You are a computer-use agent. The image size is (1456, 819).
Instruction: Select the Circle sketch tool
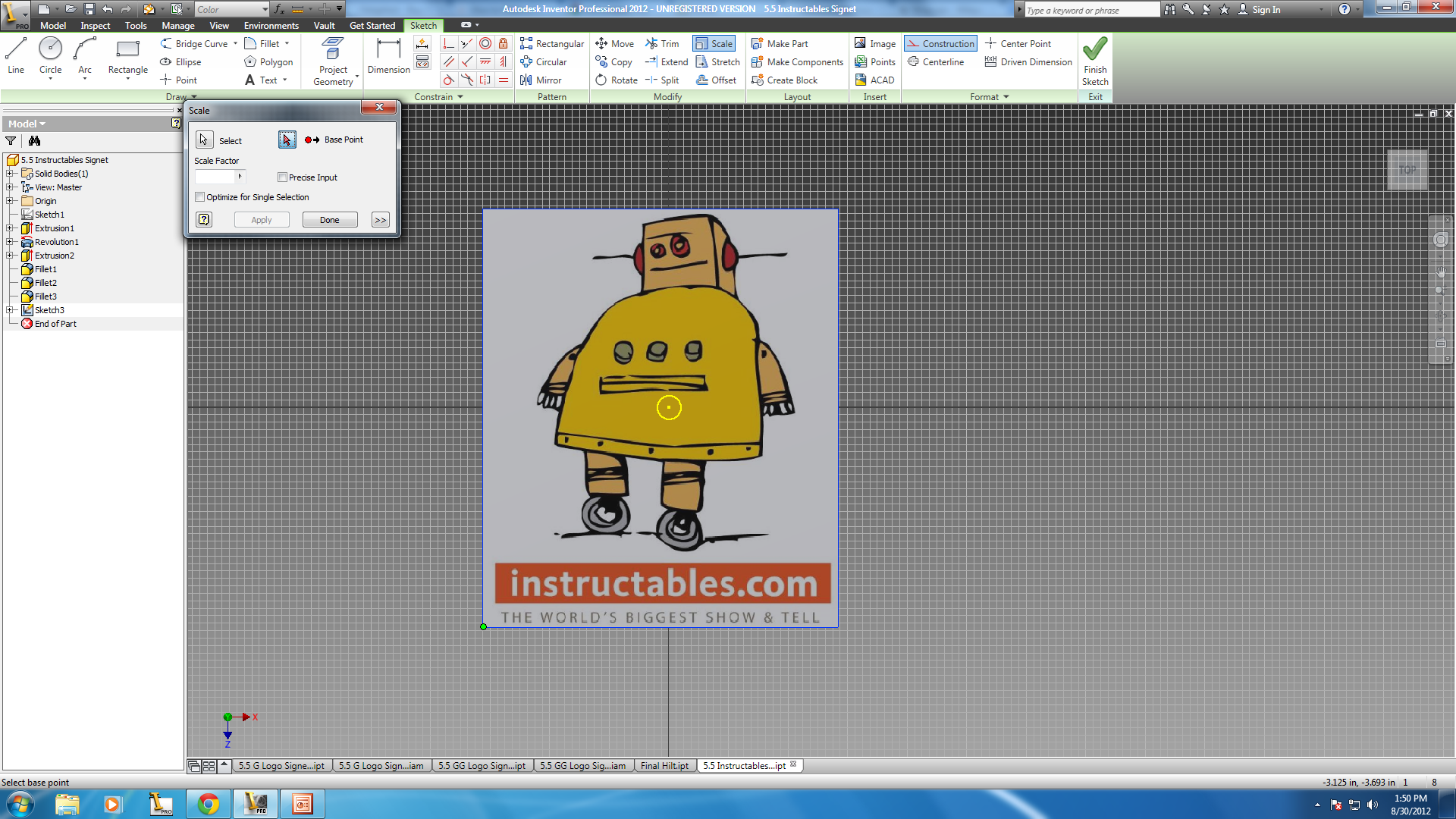click(x=50, y=56)
